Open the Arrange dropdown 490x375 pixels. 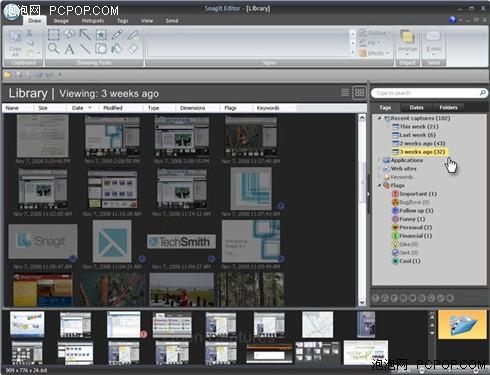click(x=407, y=43)
